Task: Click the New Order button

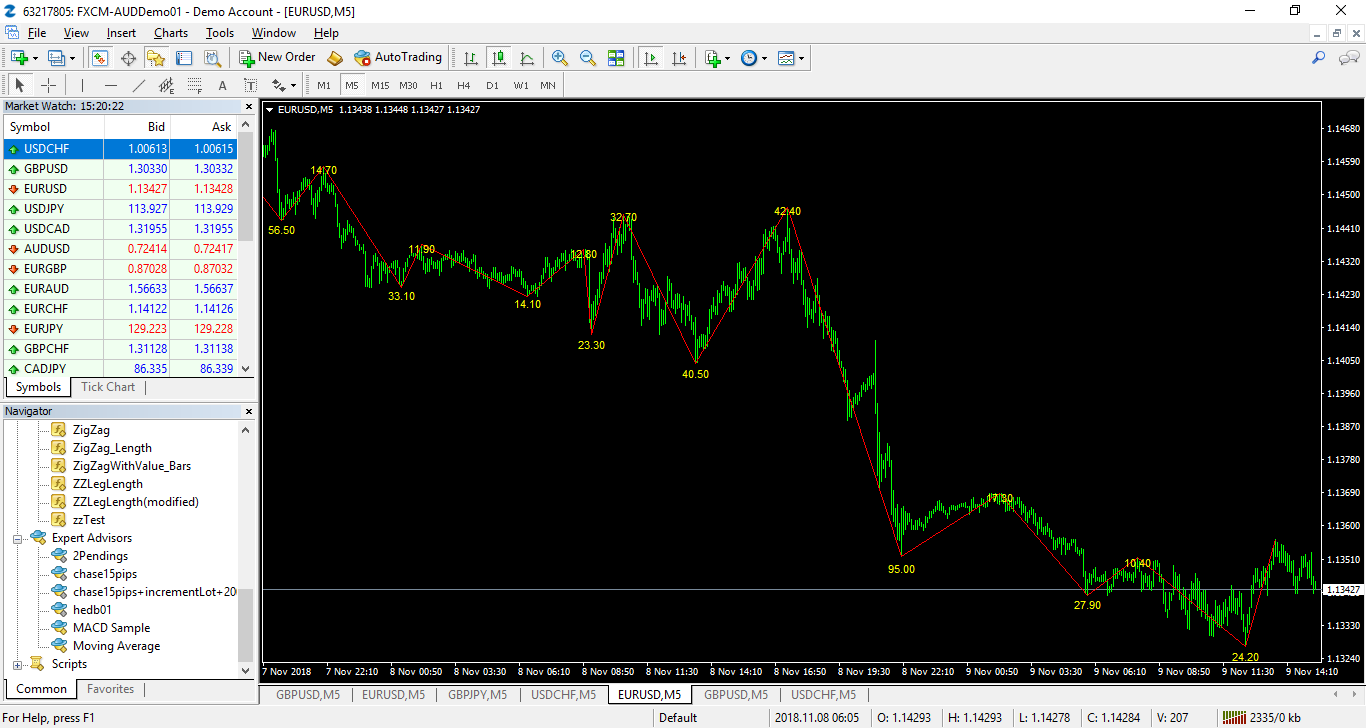Action: pos(277,58)
